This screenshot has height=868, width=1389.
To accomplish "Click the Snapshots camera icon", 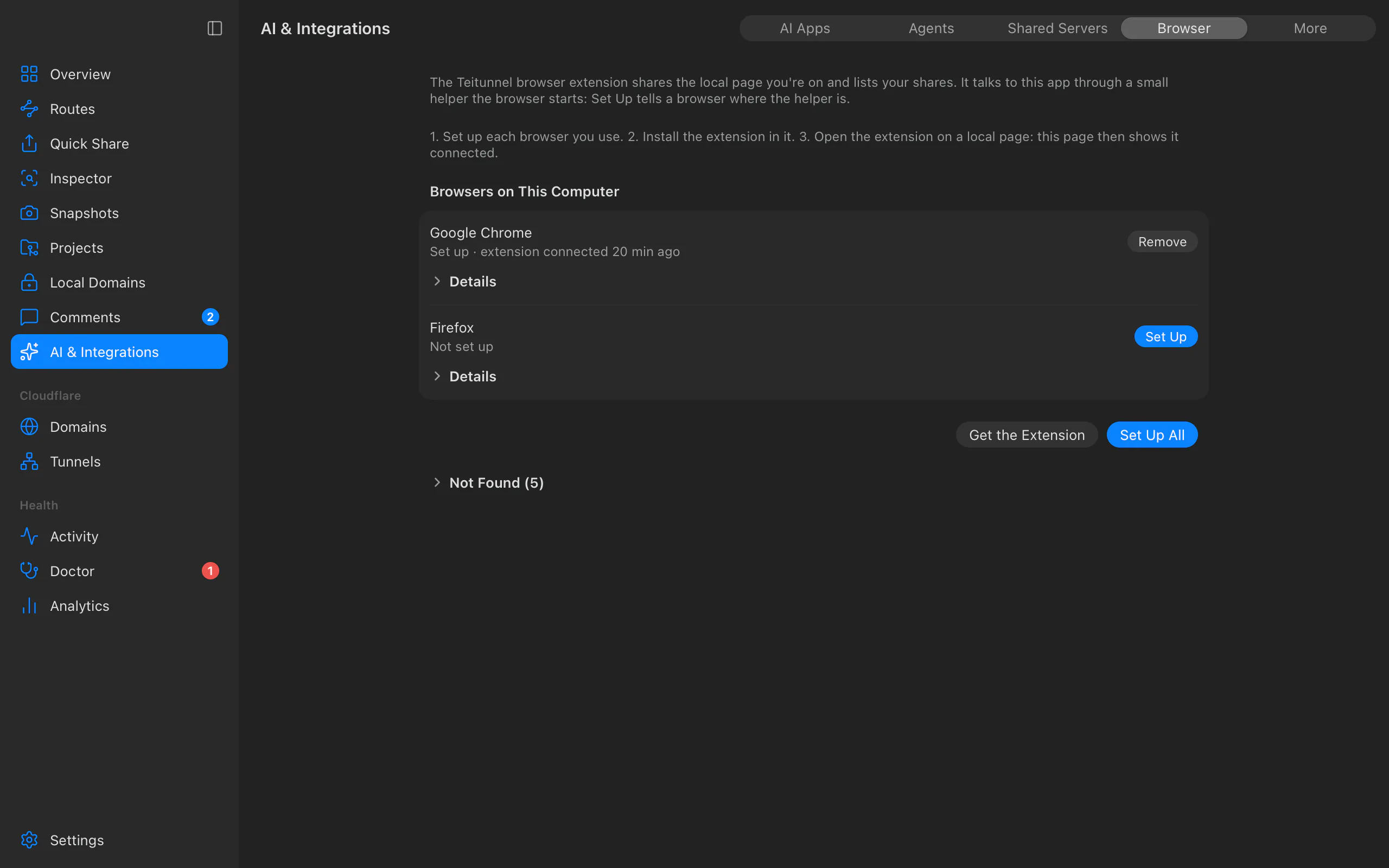I will coord(29,213).
